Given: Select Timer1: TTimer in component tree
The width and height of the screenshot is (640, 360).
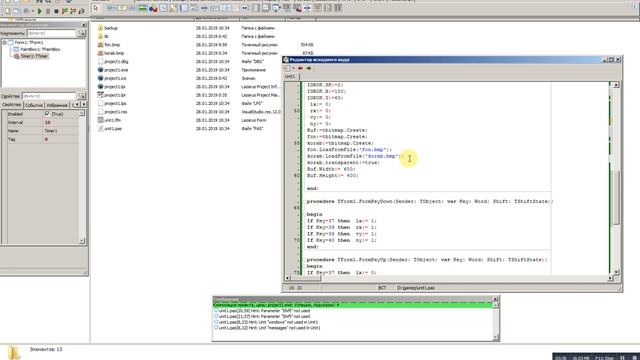Looking at the screenshot, I should (34, 56).
